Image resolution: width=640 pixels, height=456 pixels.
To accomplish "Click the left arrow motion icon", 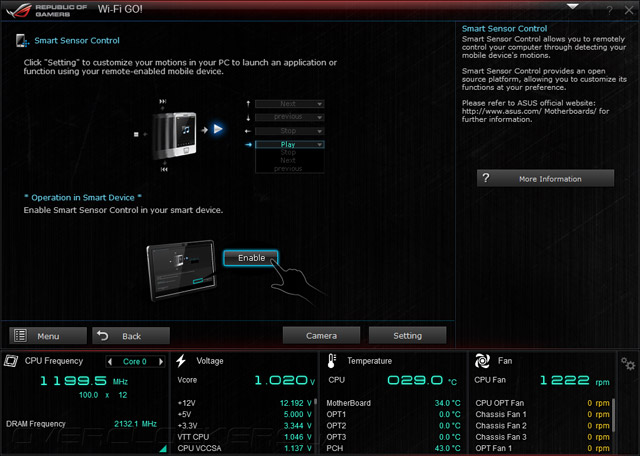I will pyautogui.click(x=247, y=131).
